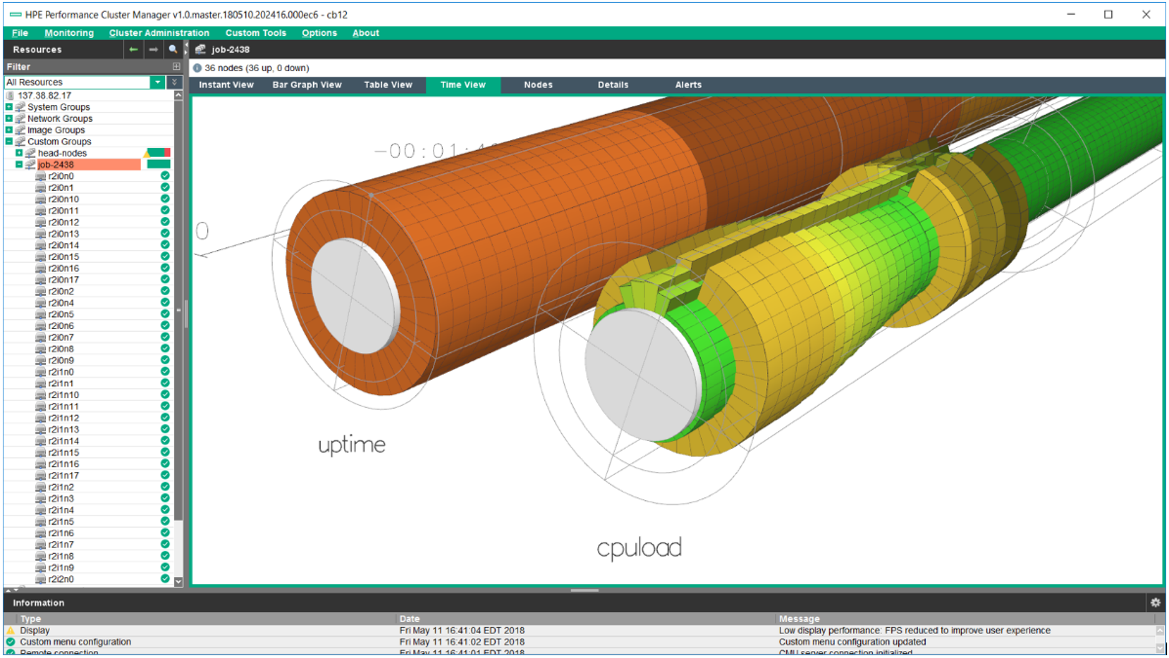Click the node icon beside r2i0n12
Image resolution: width=1169 pixels, height=658 pixels.
tap(41, 222)
